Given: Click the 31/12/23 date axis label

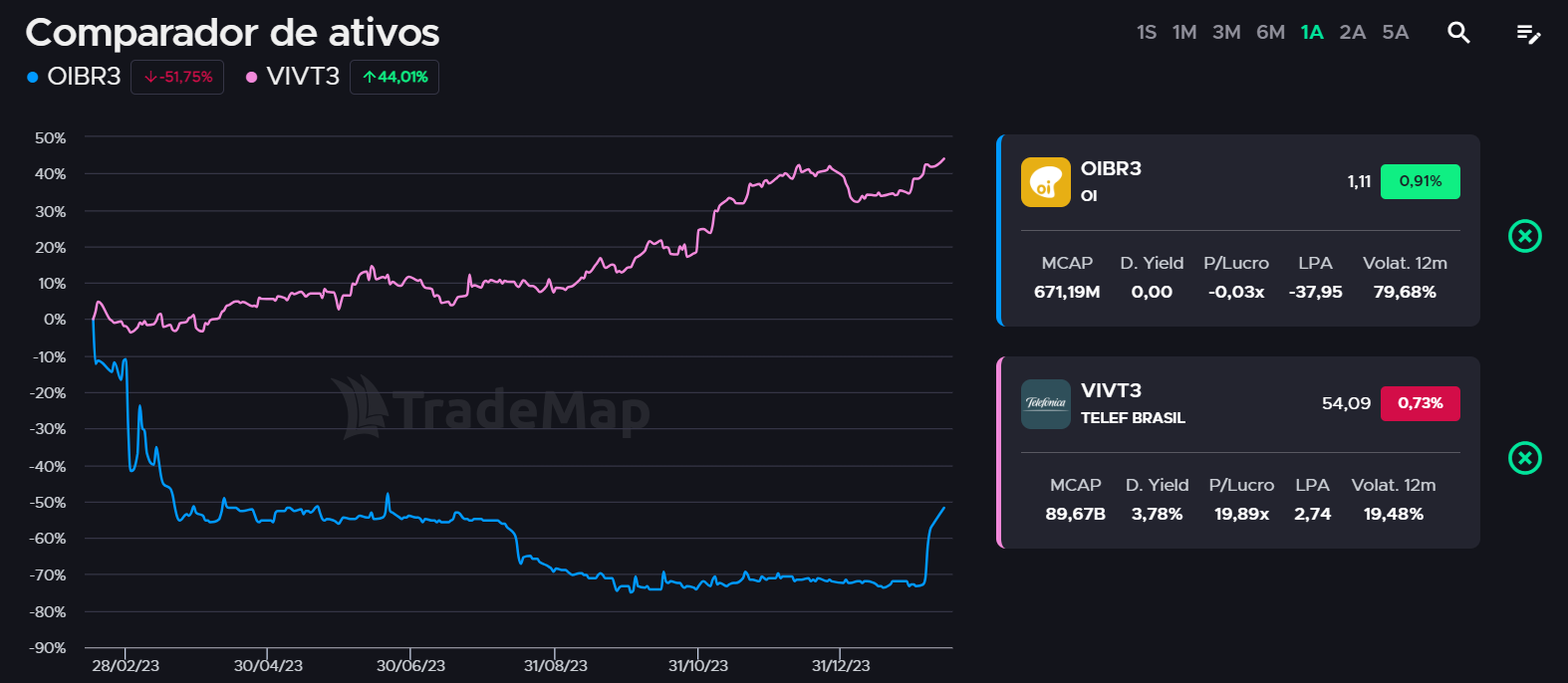Looking at the screenshot, I should tap(841, 665).
